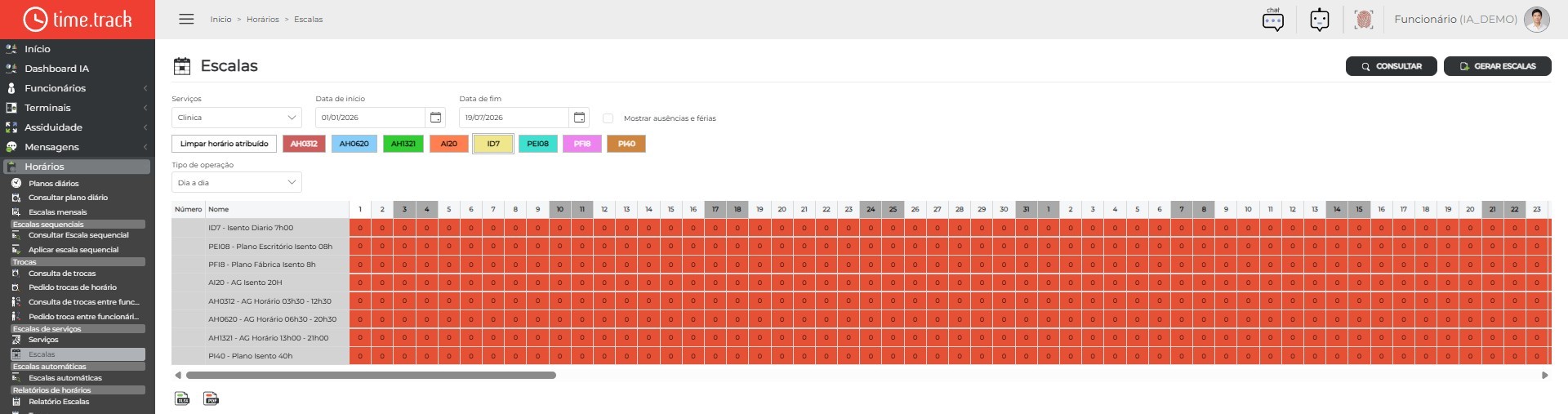The width and height of the screenshot is (1568, 414).
Task: Open Relatório Escalas in the sidebar
Action: click(59, 402)
